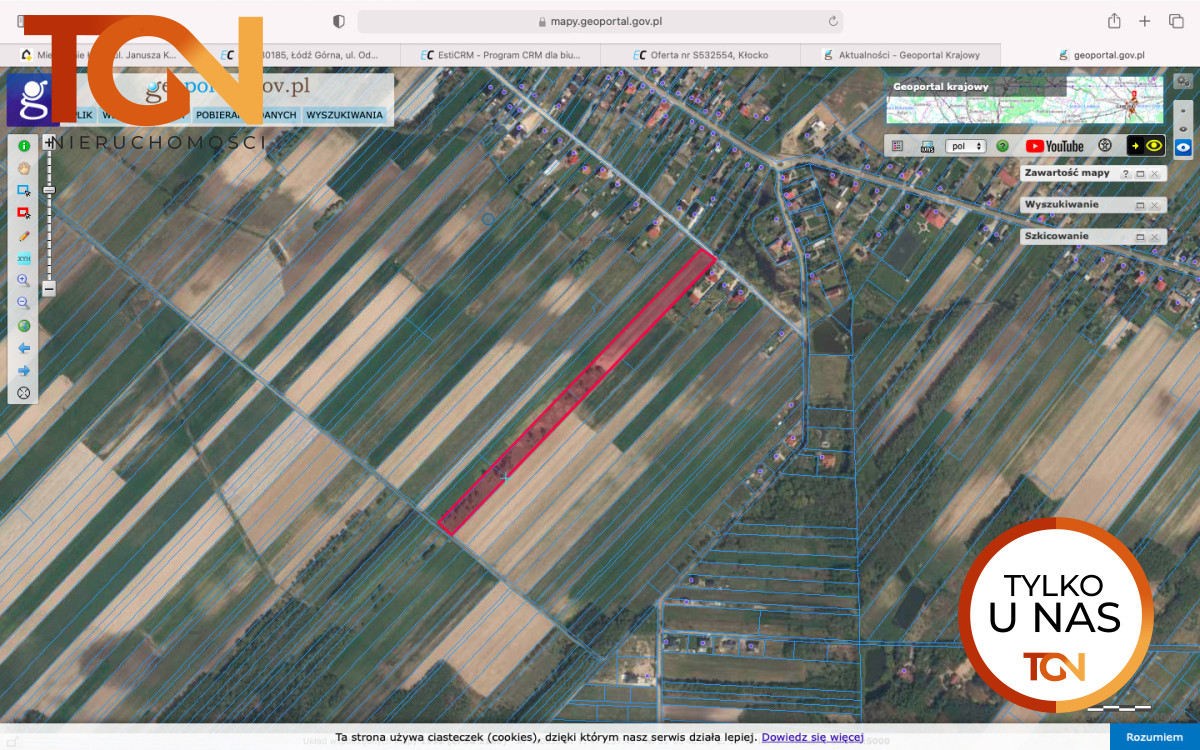Click the Rozumiem cookie button
Image resolution: width=1200 pixels, height=750 pixels.
pos(1154,737)
